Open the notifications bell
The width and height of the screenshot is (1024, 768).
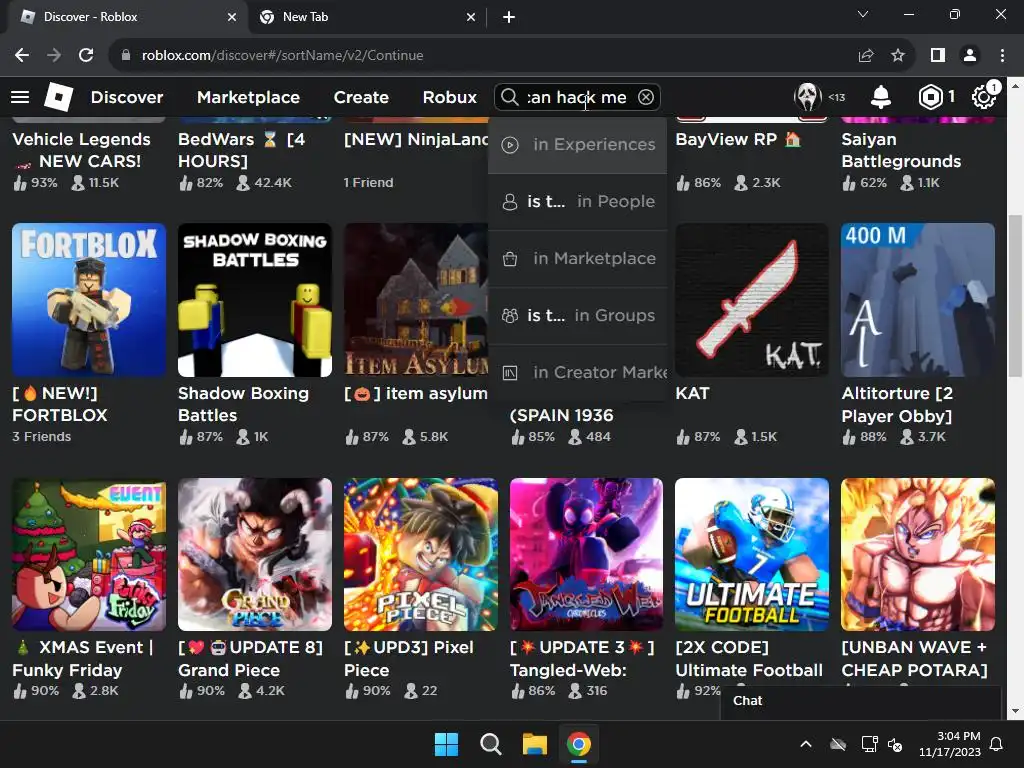[881, 97]
